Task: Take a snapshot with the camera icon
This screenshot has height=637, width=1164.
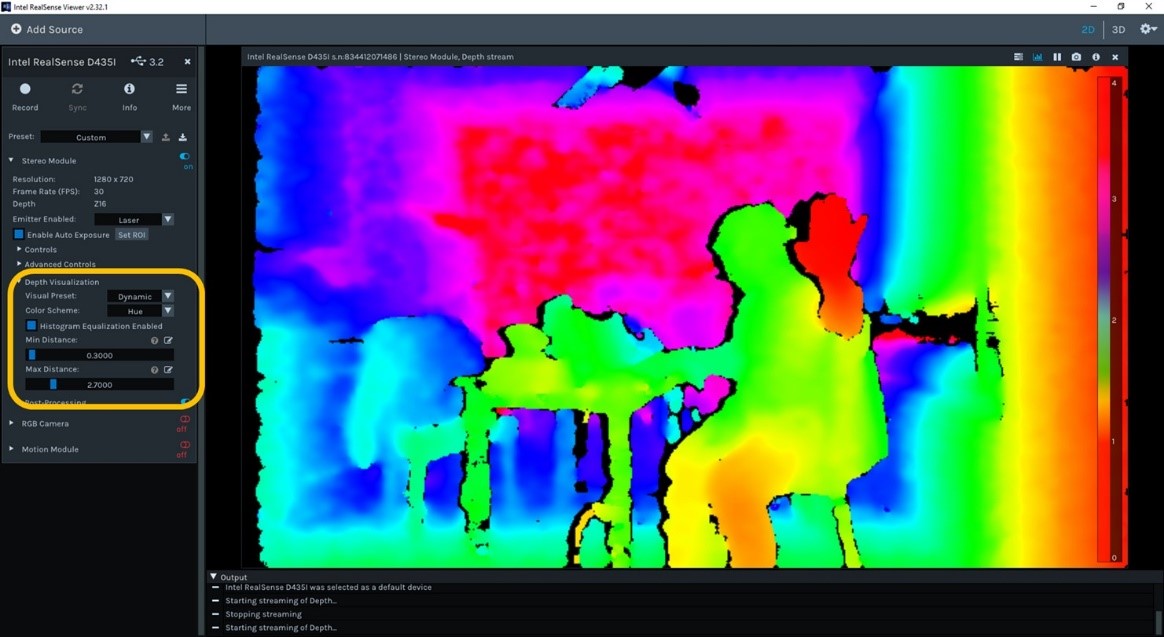Action: pos(1076,57)
